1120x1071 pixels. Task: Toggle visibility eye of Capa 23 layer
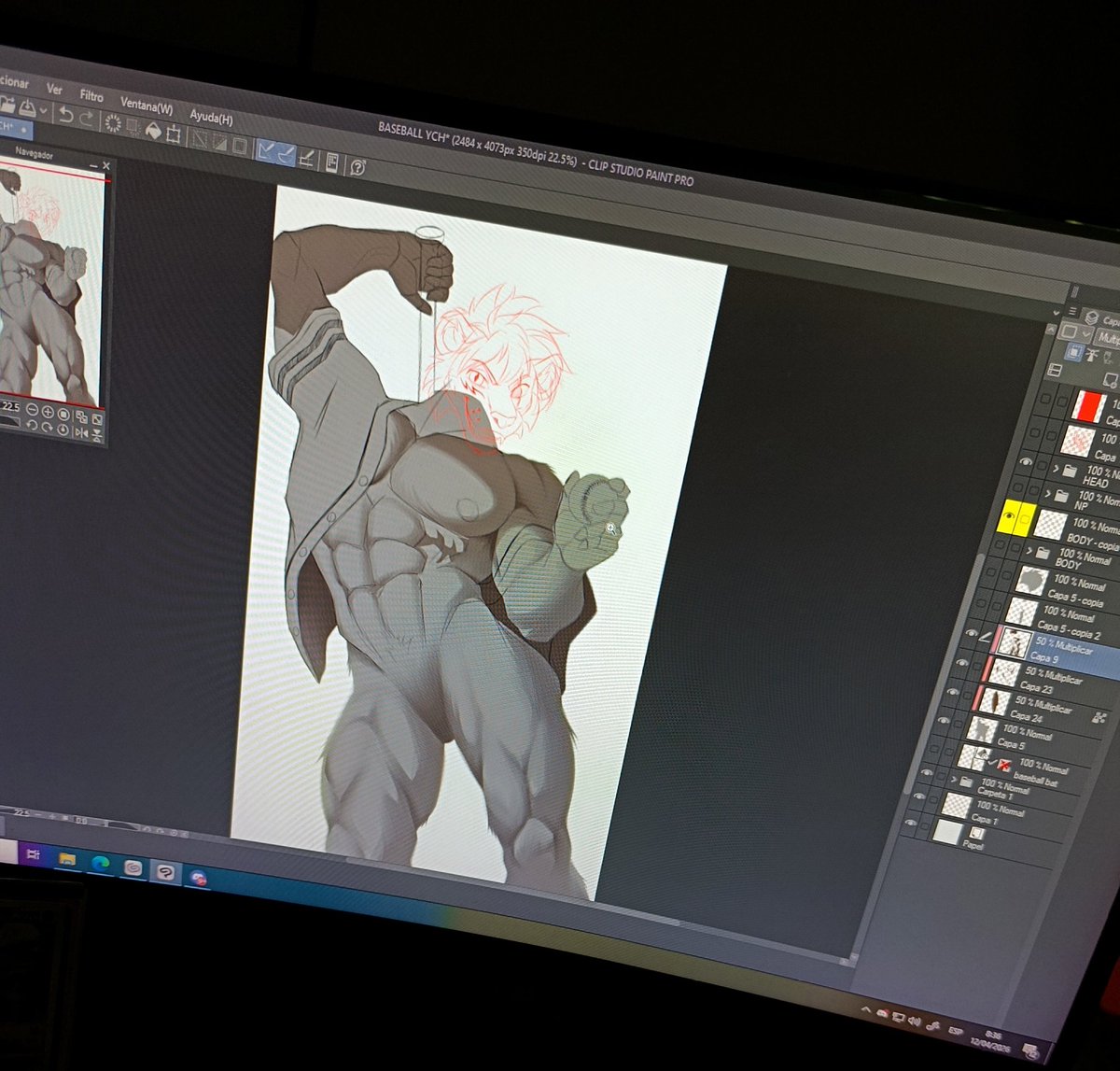click(x=961, y=663)
